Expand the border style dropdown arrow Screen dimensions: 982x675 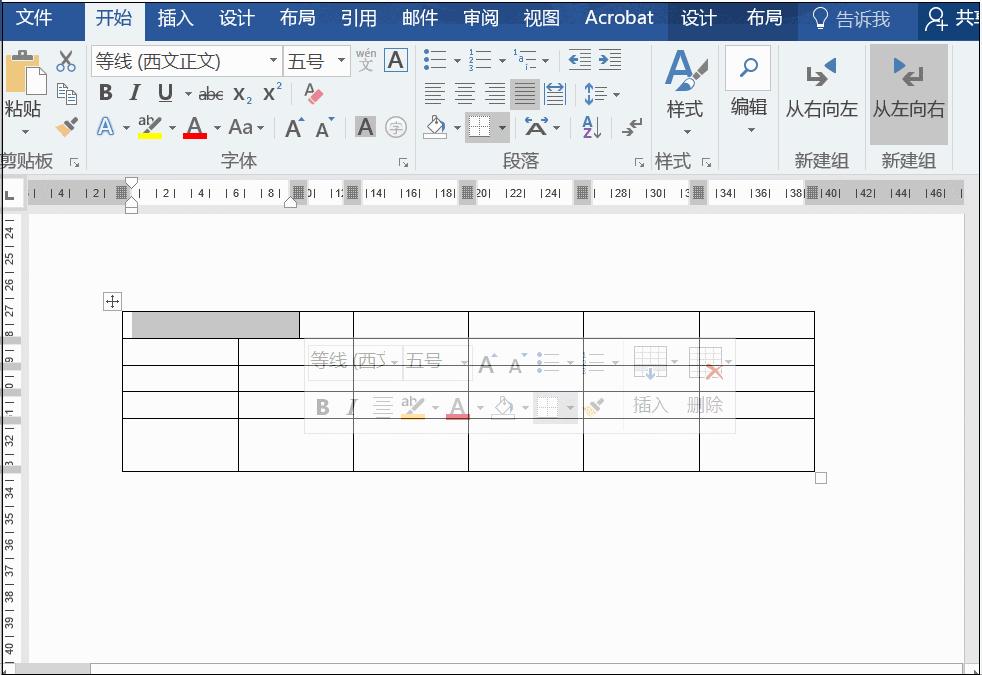[502, 128]
